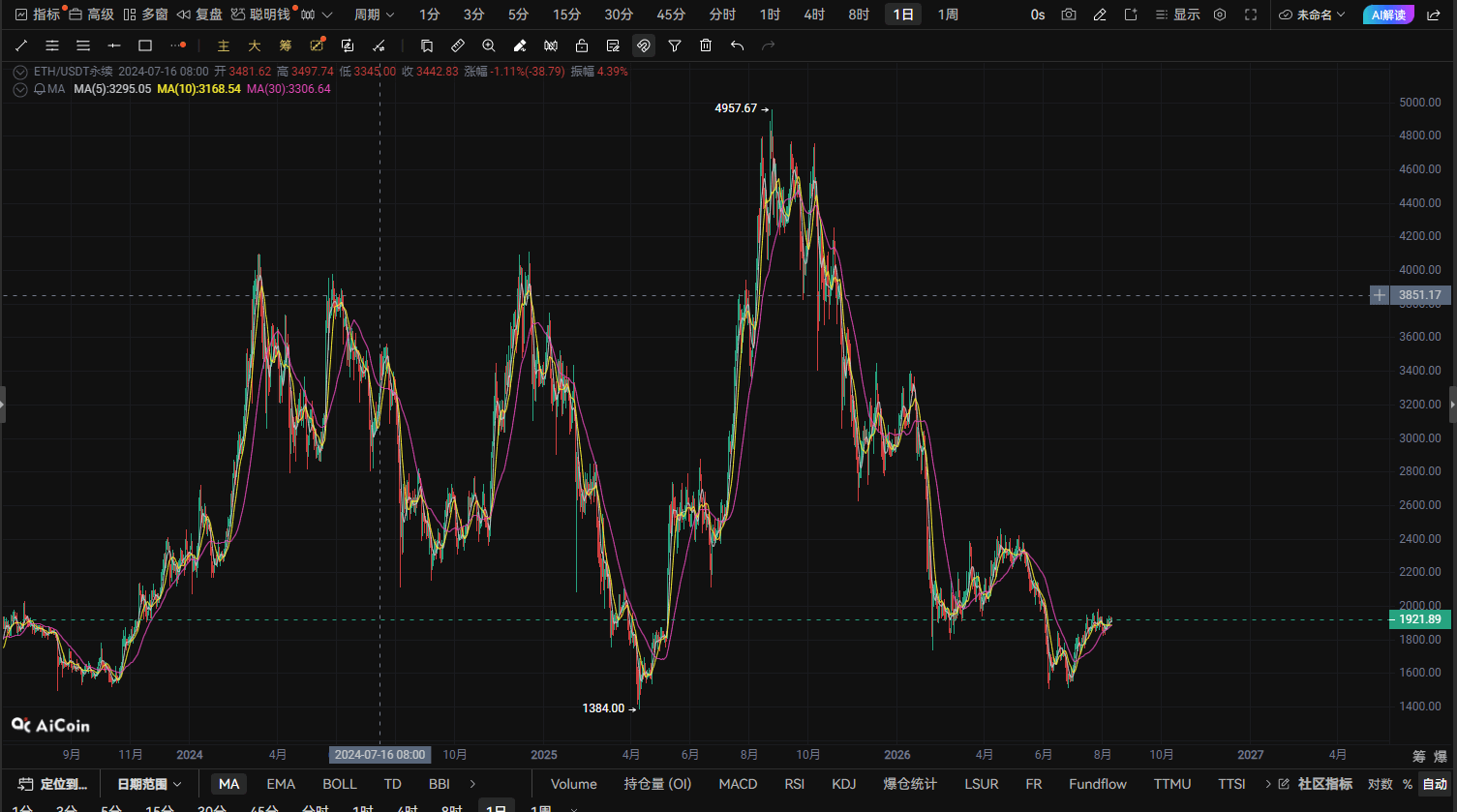Open the 日期范围 date range dropdown
This screenshot has height=812, width=1457.
click(149, 784)
